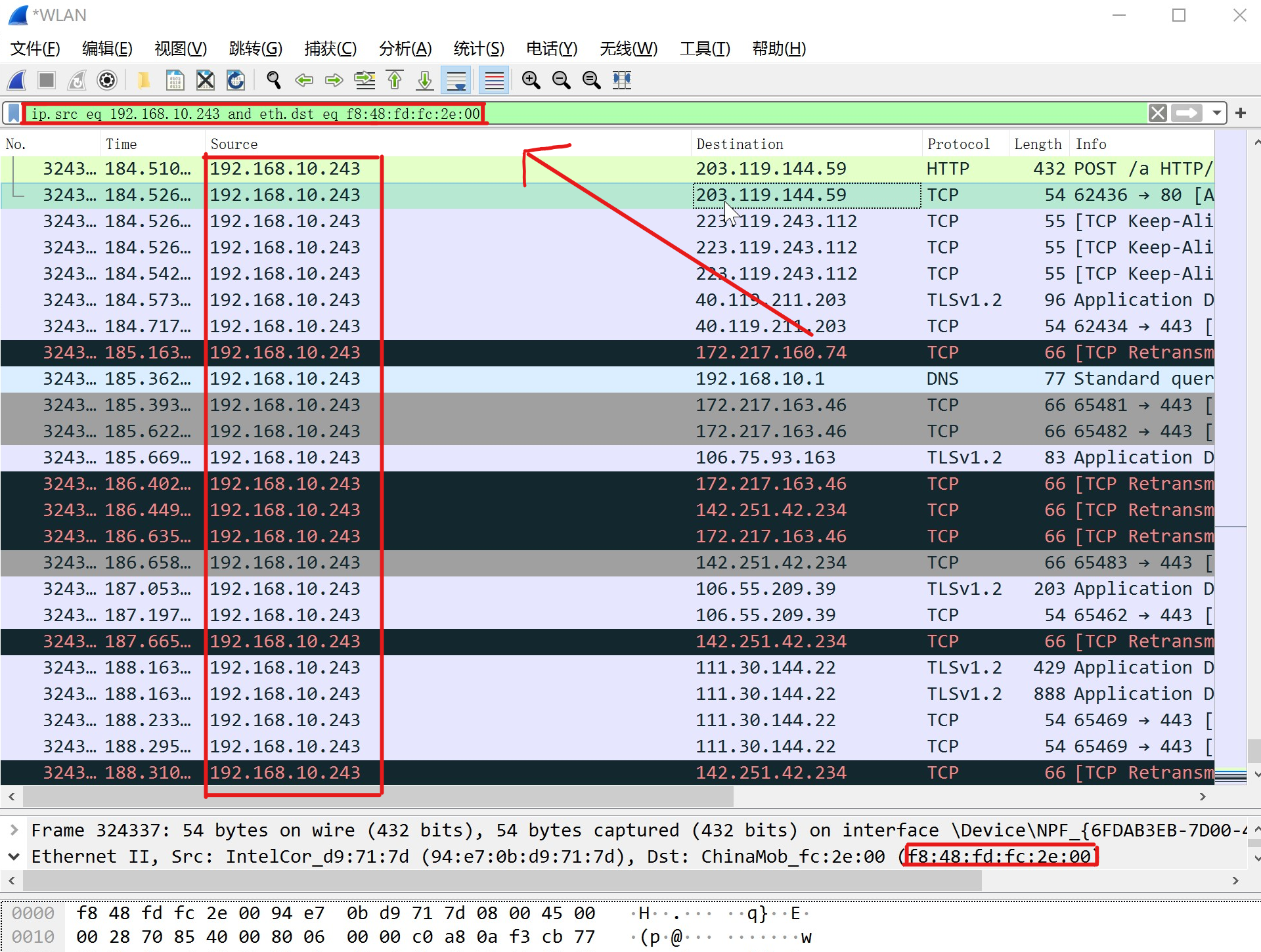The width and height of the screenshot is (1261, 952).
Task: Click the packet list vertical scrollbar thumb
Action: [x=1254, y=750]
